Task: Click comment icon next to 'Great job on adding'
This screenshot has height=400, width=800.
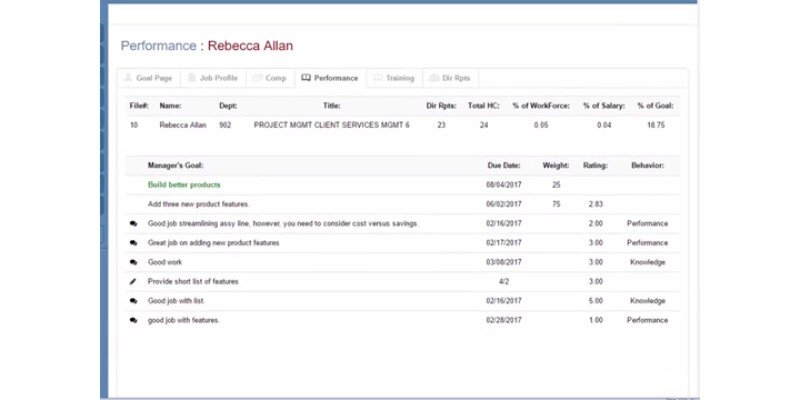Action: point(134,243)
